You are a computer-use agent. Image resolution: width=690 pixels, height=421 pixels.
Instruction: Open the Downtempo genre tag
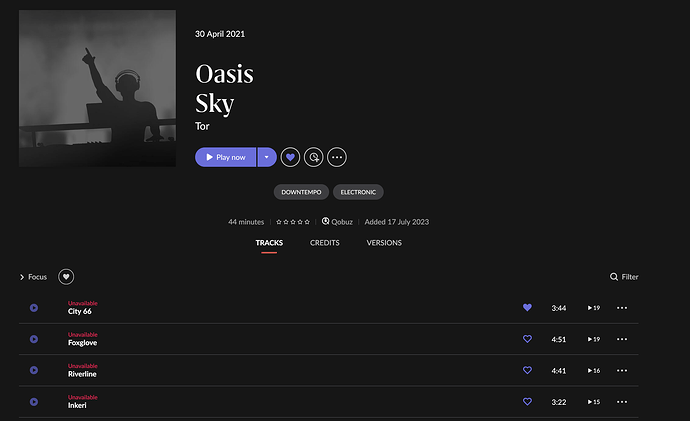(301, 192)
